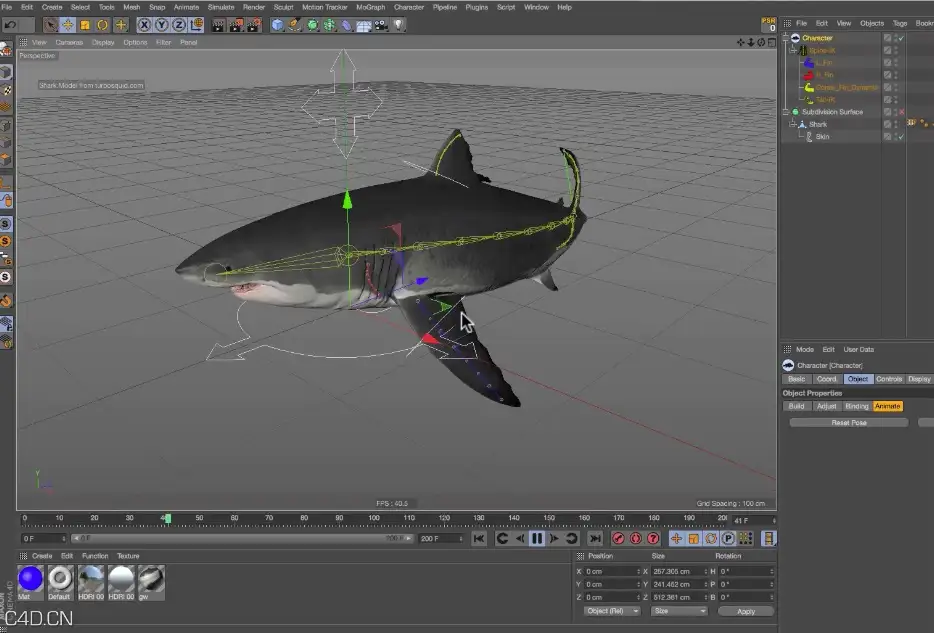Toggle Subdivision Surface red X enable mark
The height and width of the screenshot is (633, 934).
click(901, 112)
